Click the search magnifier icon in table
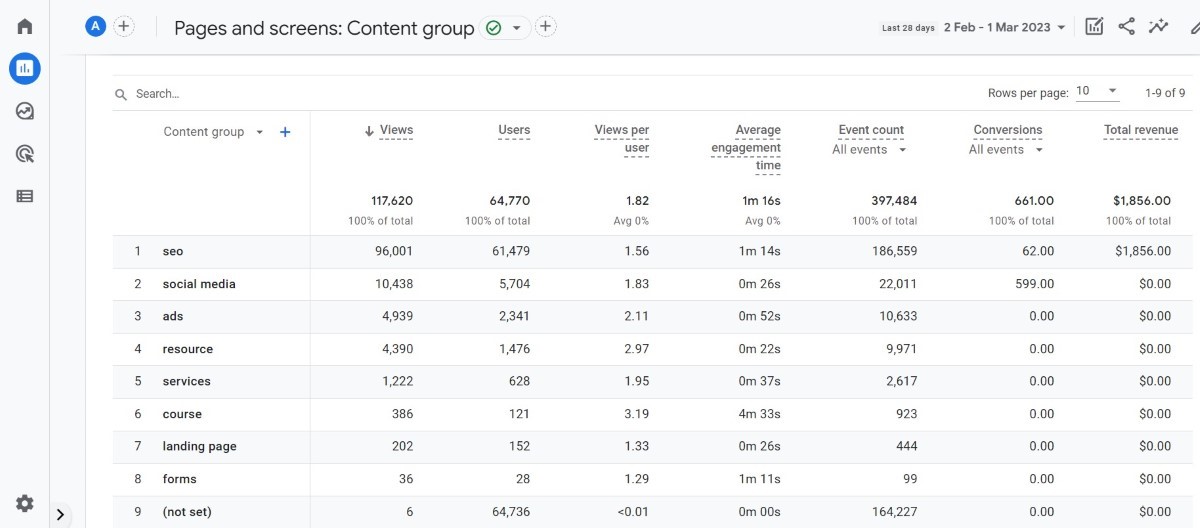The width and height of the screenshot is (1200, 528). (x=121, y=94)
